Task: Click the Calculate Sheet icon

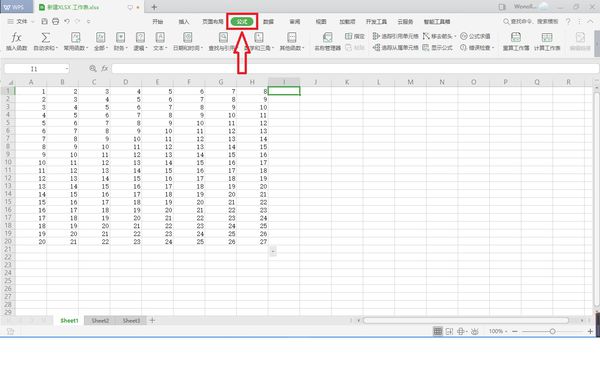Action: tap(547, 37)
